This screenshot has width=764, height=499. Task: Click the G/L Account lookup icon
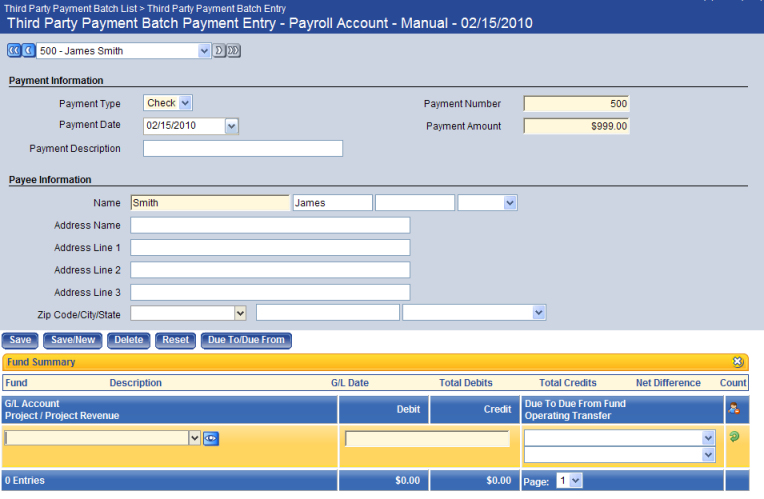click(x=211, y=438)
